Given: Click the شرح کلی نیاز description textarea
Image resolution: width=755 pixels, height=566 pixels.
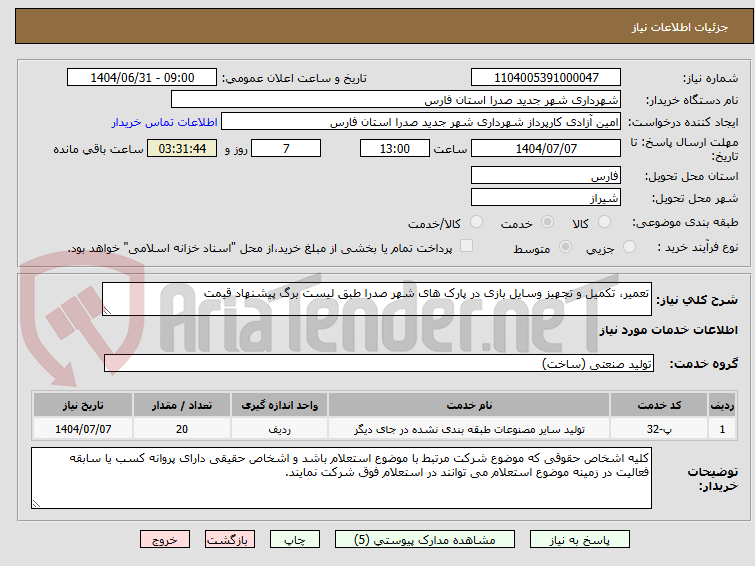Looking at the screenshot, I should [x=377, y=299].
